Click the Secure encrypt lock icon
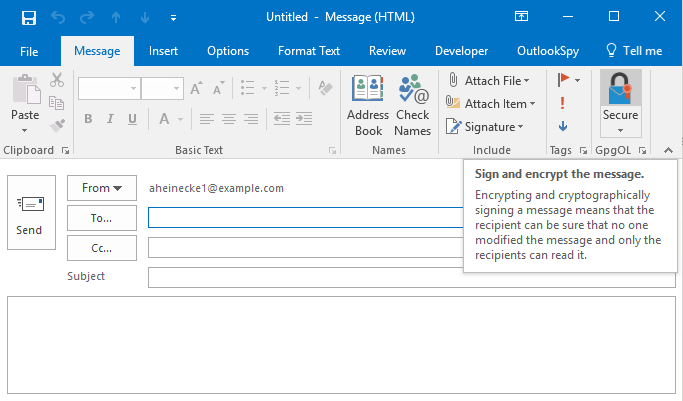This screenshot has width=683, height=401. click(619, 89)
